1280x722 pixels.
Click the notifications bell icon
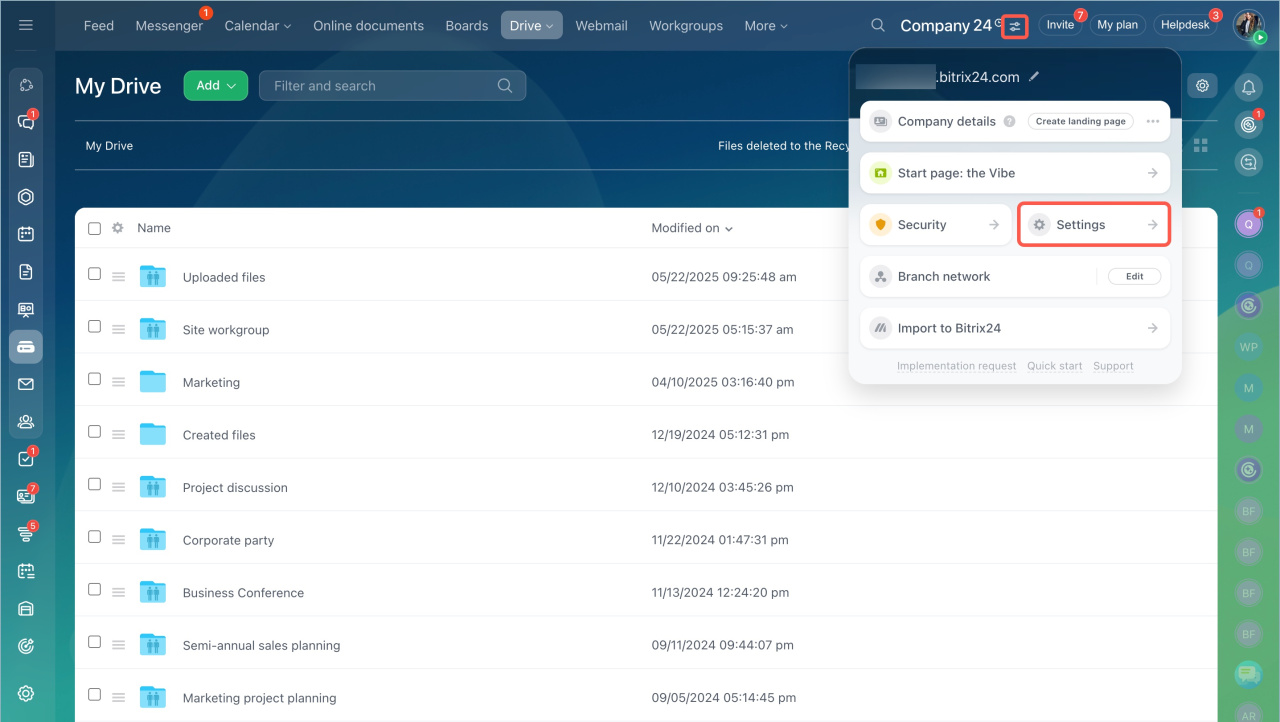[1248, 87]
